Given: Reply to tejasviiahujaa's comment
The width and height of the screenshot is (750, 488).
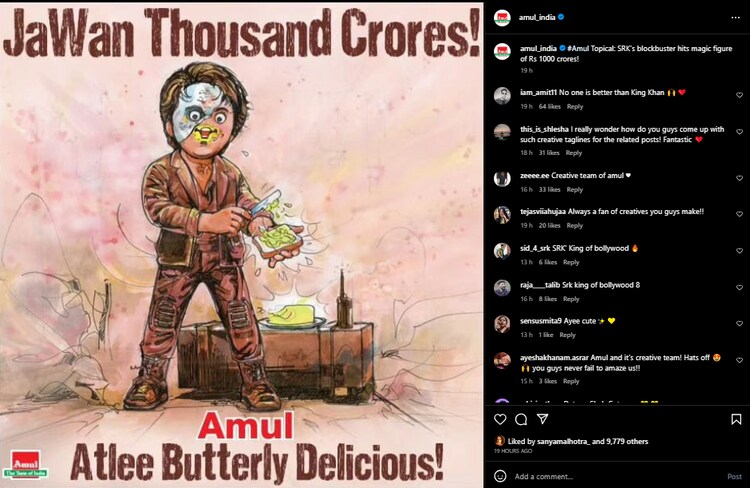Looking at the screenshot, I should (574, 226).
